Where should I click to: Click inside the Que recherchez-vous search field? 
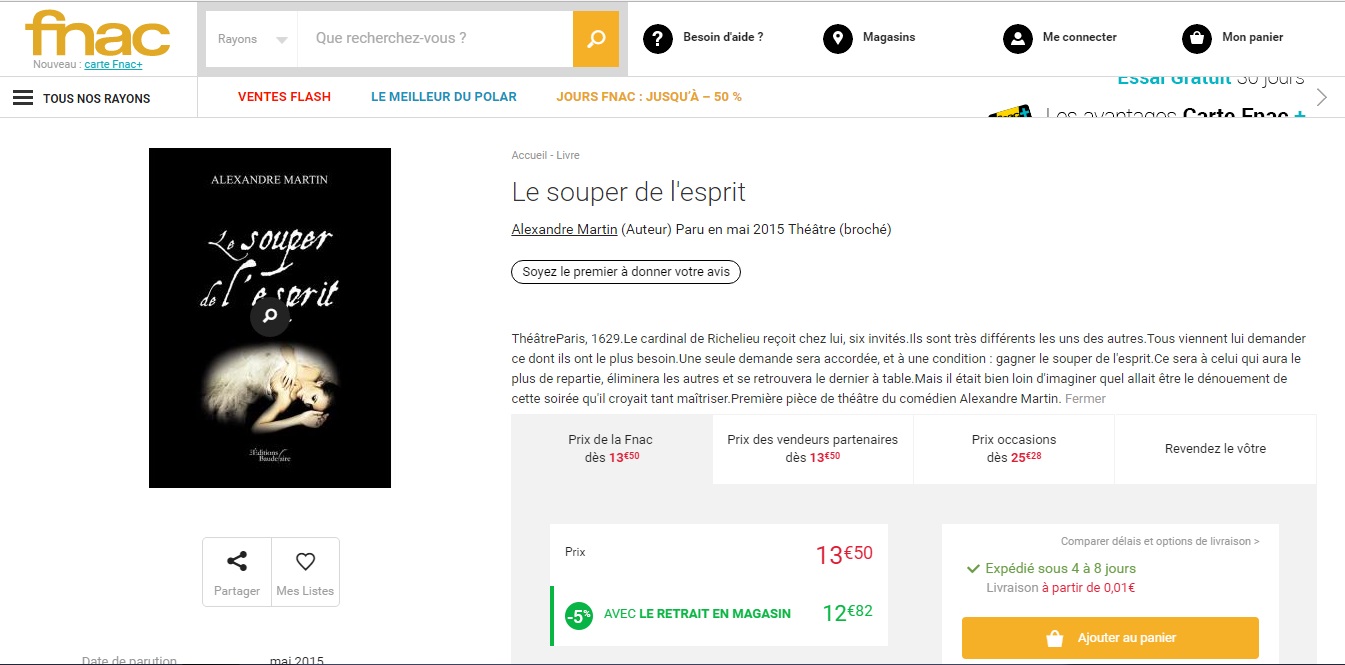point(430,38)
